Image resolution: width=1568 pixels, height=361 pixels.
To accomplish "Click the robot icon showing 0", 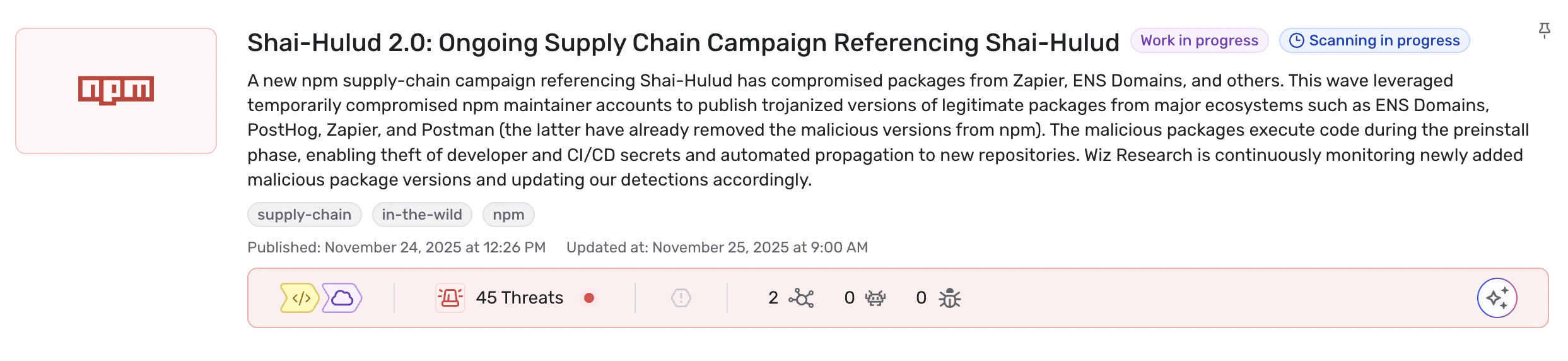I will point(875,298).
